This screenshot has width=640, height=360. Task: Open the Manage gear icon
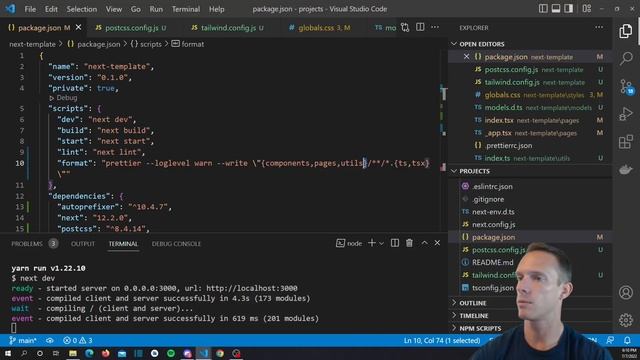coord(626,320)
